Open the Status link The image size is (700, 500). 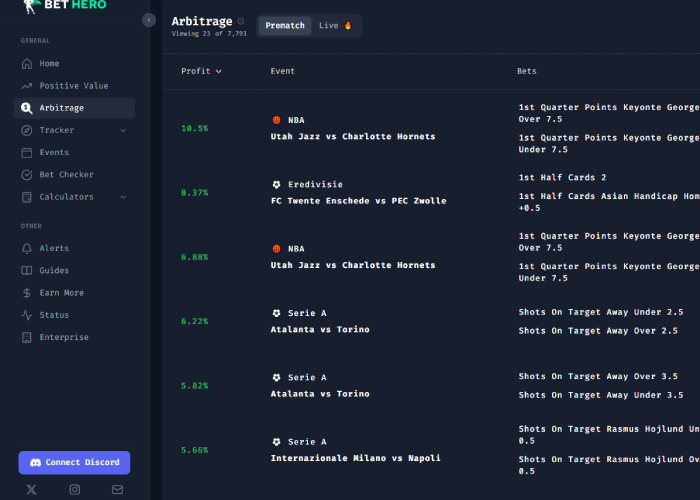75,315
